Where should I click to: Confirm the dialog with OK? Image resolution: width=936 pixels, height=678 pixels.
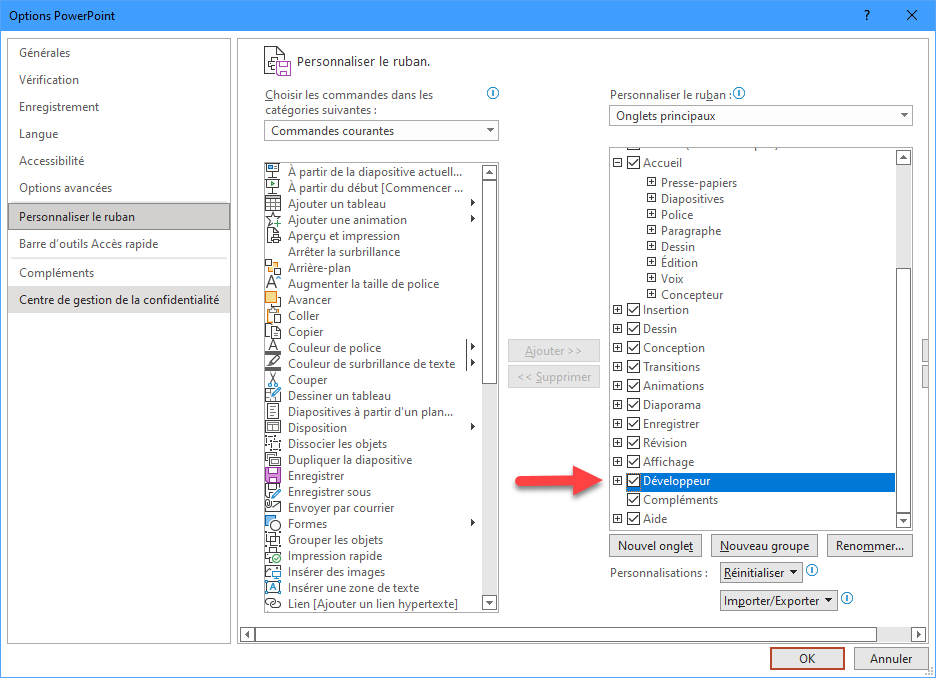pos(807,658)
